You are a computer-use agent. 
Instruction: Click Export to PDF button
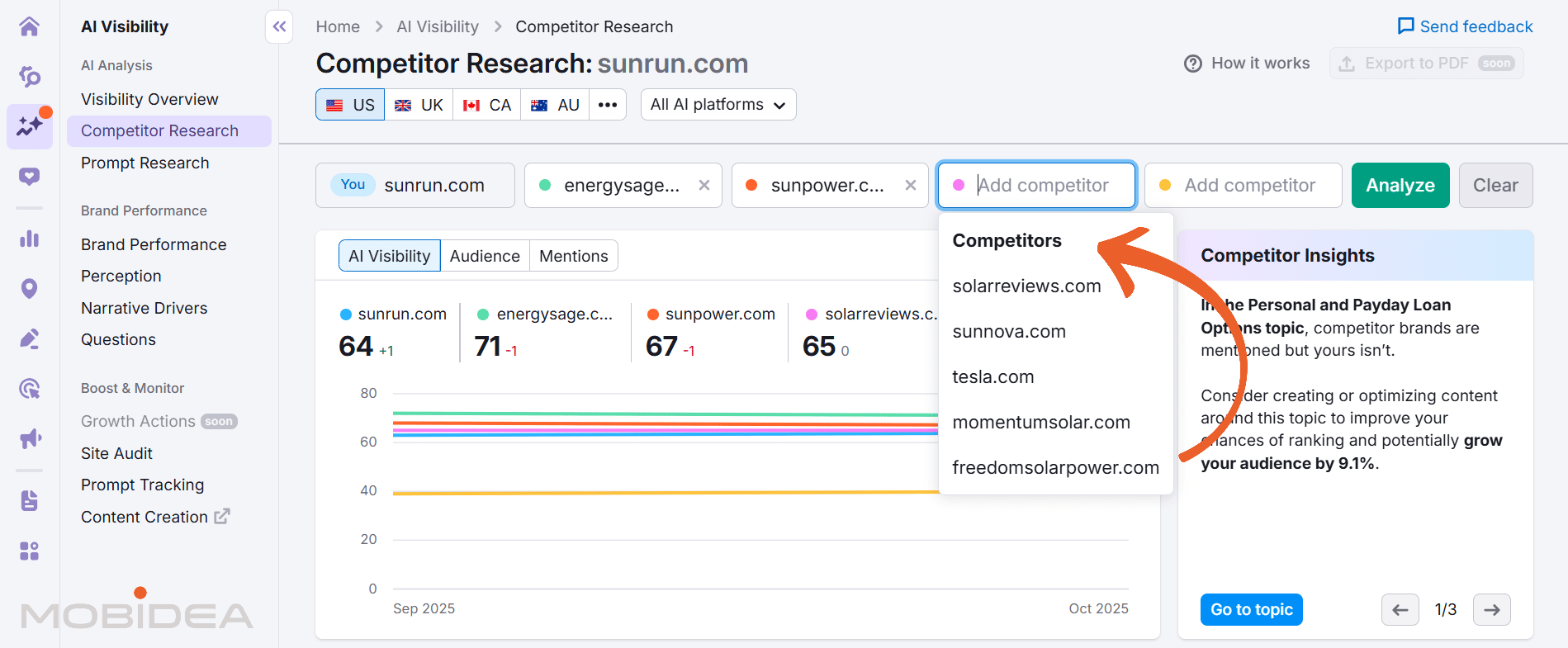[x=1427, y=64]
